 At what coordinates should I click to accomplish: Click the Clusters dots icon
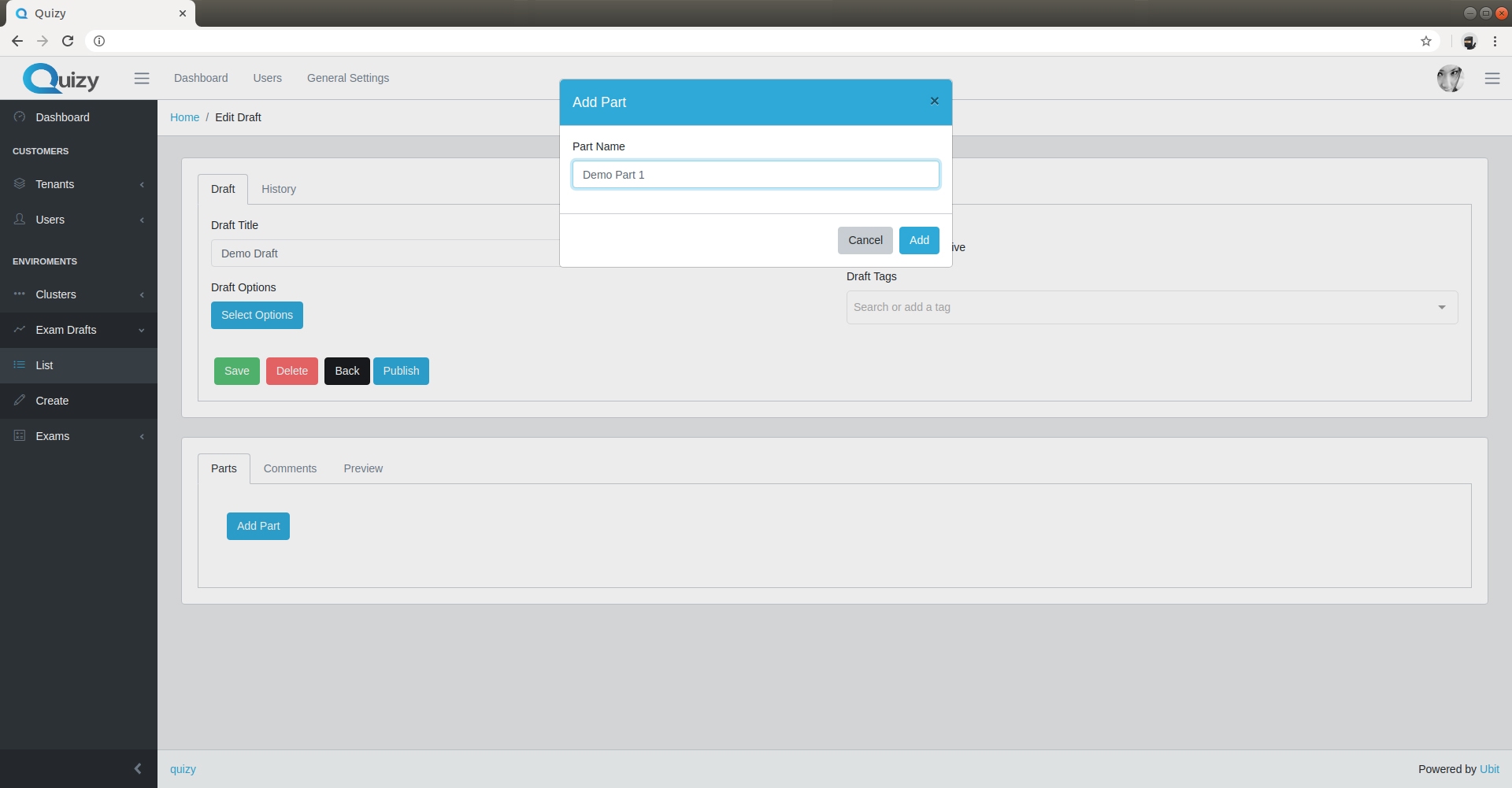click(x=20, y=294)
